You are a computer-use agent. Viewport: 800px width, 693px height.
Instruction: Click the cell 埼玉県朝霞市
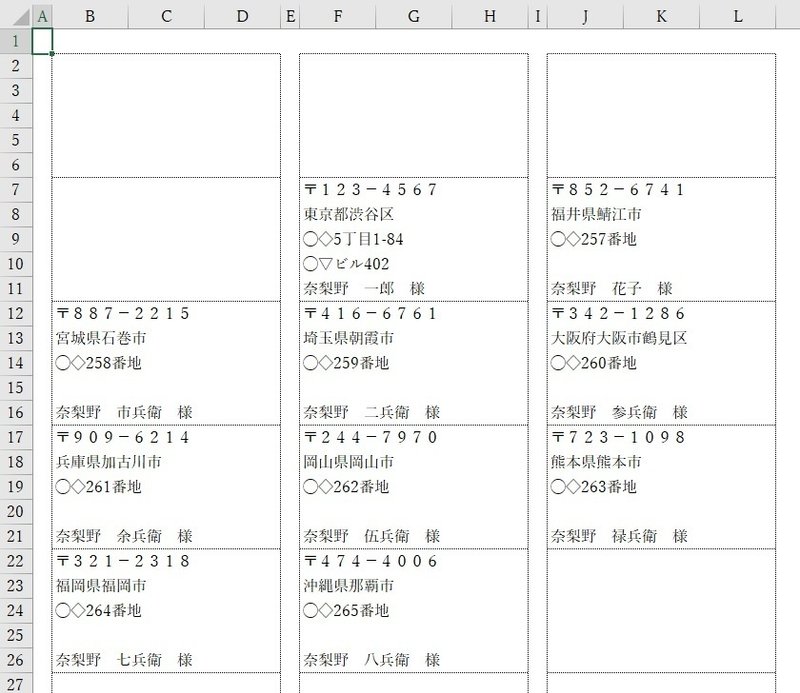[348, 338]
